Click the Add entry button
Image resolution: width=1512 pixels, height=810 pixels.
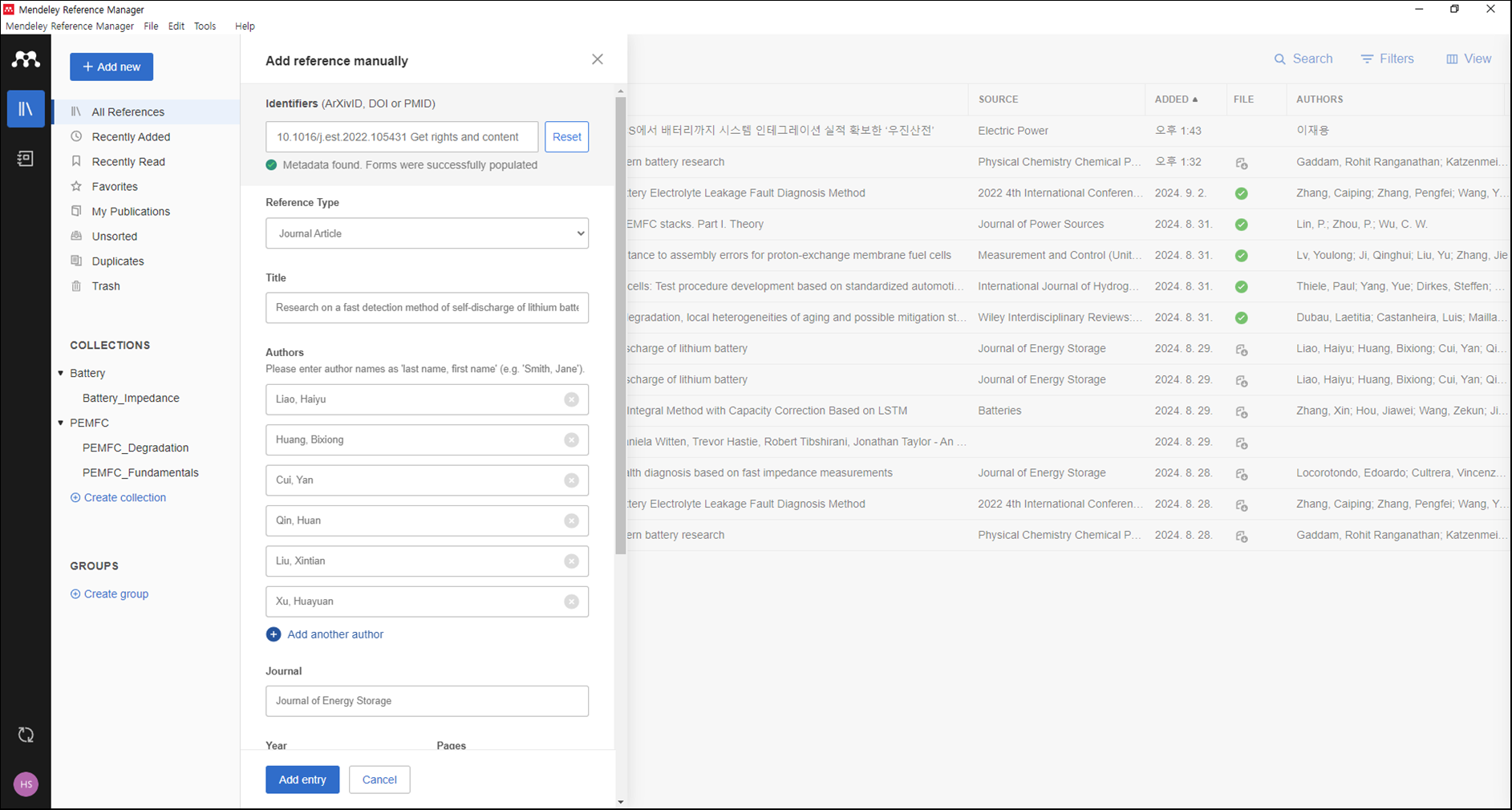click(x=302, y=780)
